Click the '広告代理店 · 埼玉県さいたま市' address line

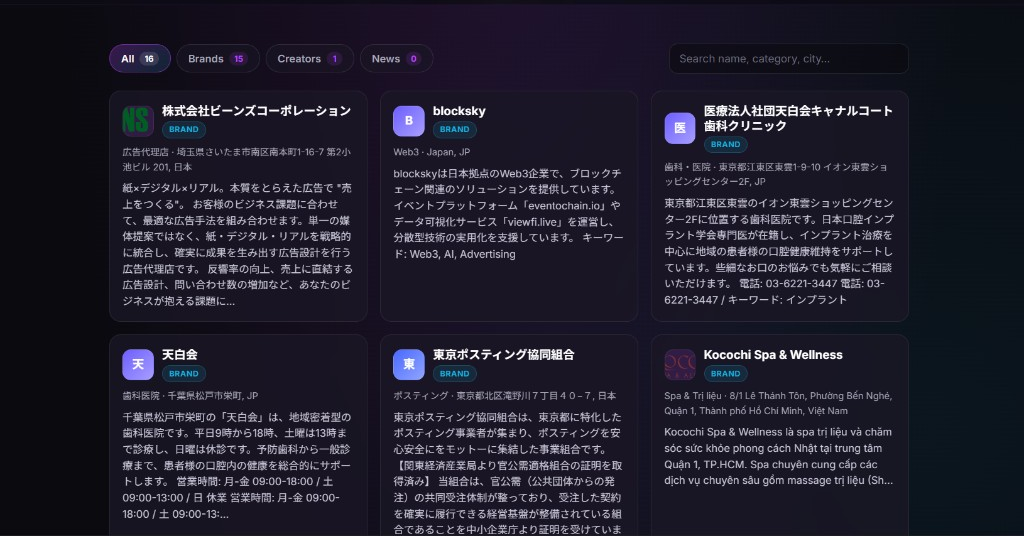tap(236, 159)
